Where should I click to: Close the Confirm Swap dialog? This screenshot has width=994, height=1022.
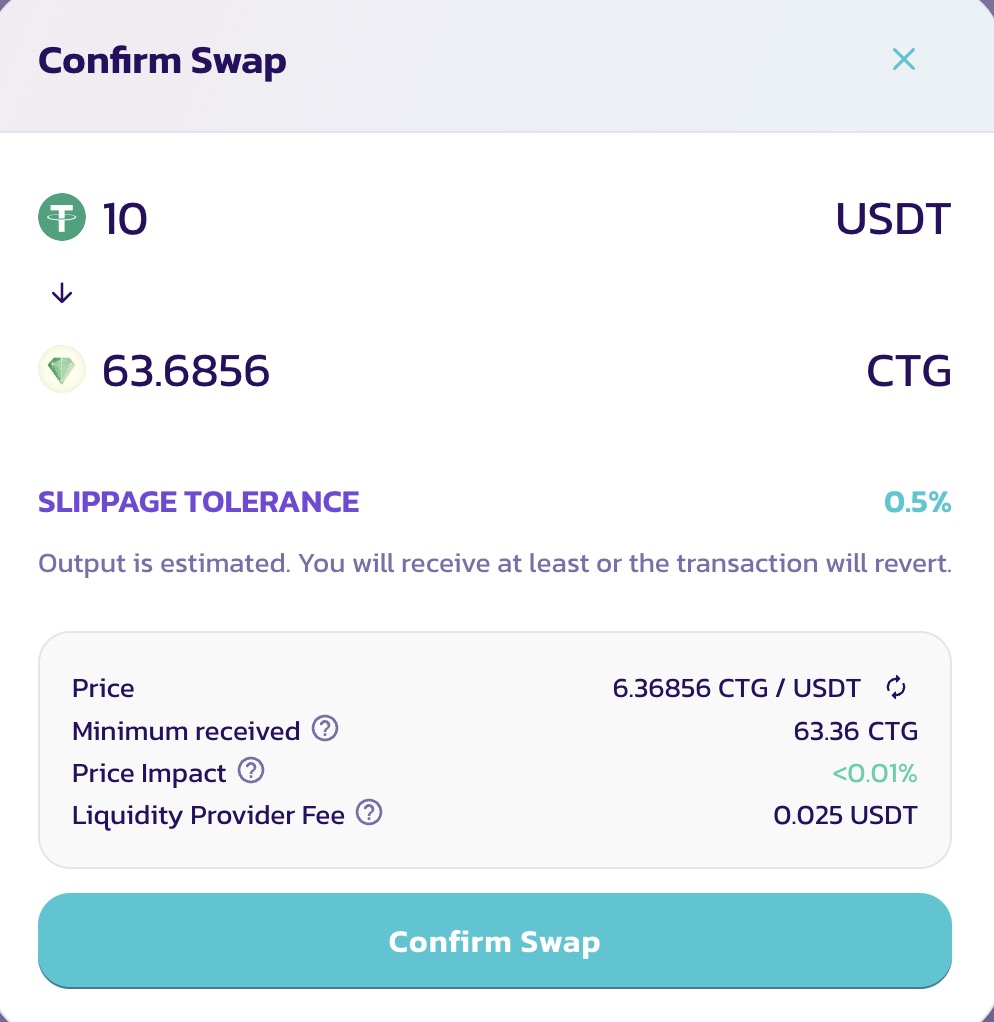903,60
